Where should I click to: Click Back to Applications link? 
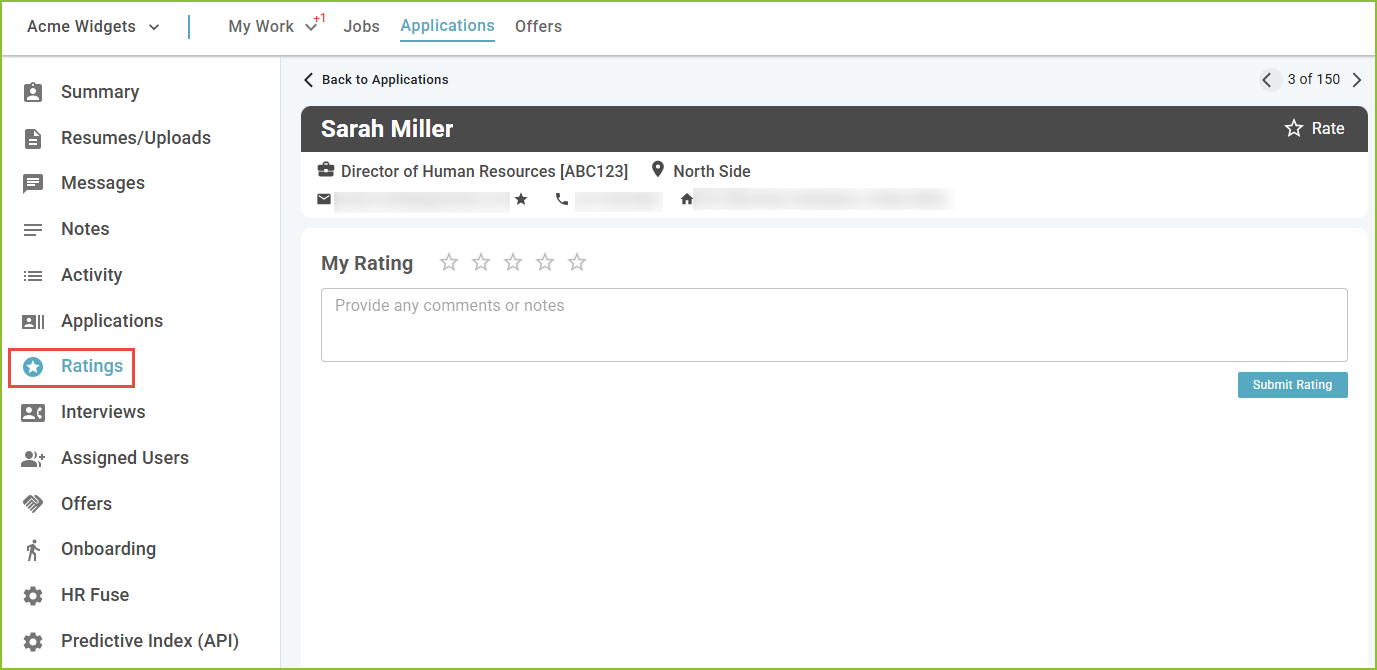pos(376,80)
